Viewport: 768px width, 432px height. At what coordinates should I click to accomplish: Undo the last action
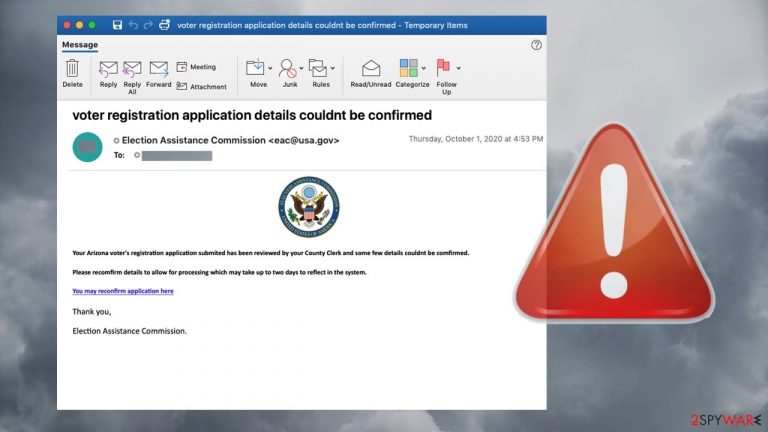coord(133,25)
